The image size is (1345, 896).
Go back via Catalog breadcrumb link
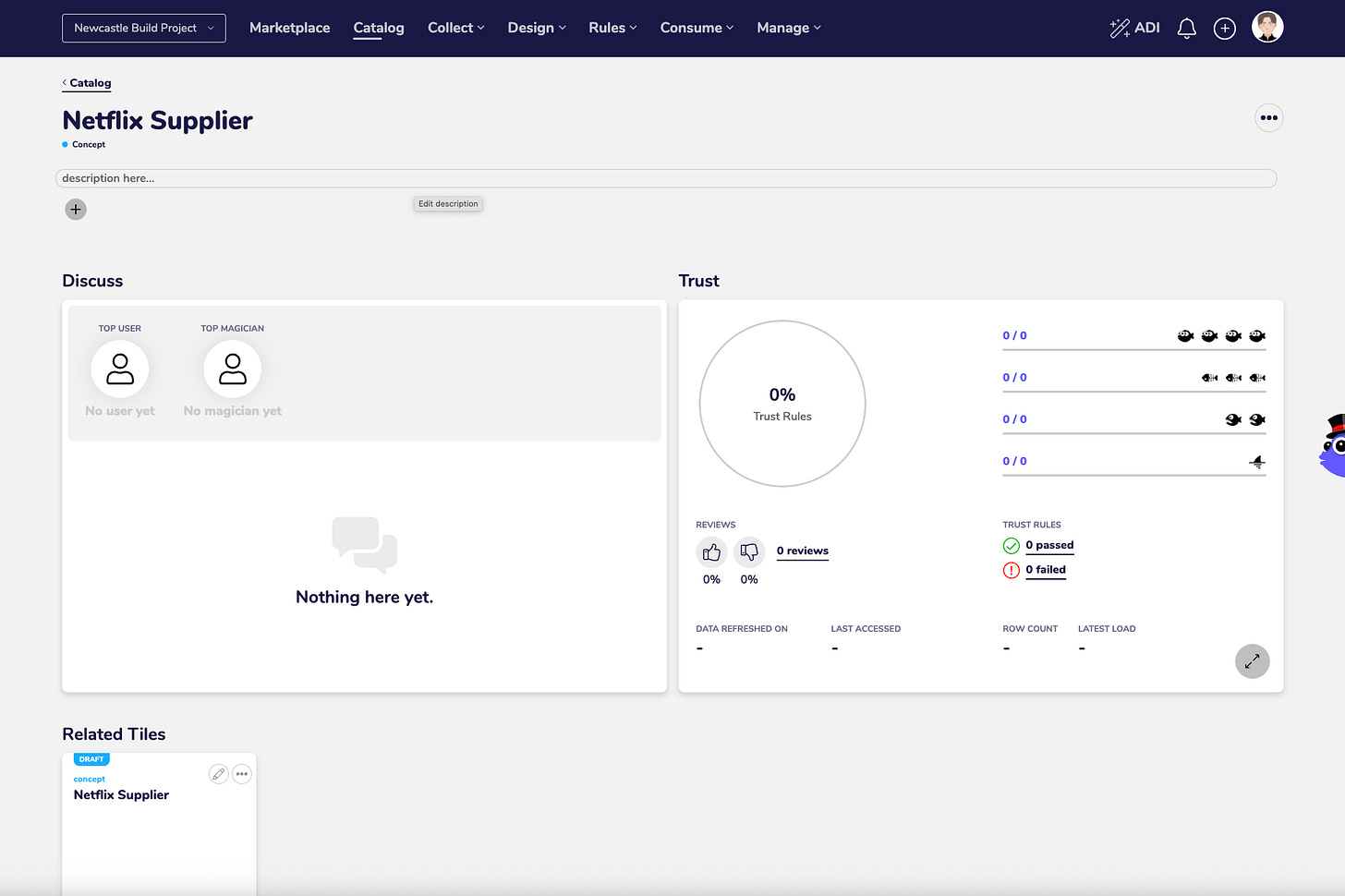[87, 83]
